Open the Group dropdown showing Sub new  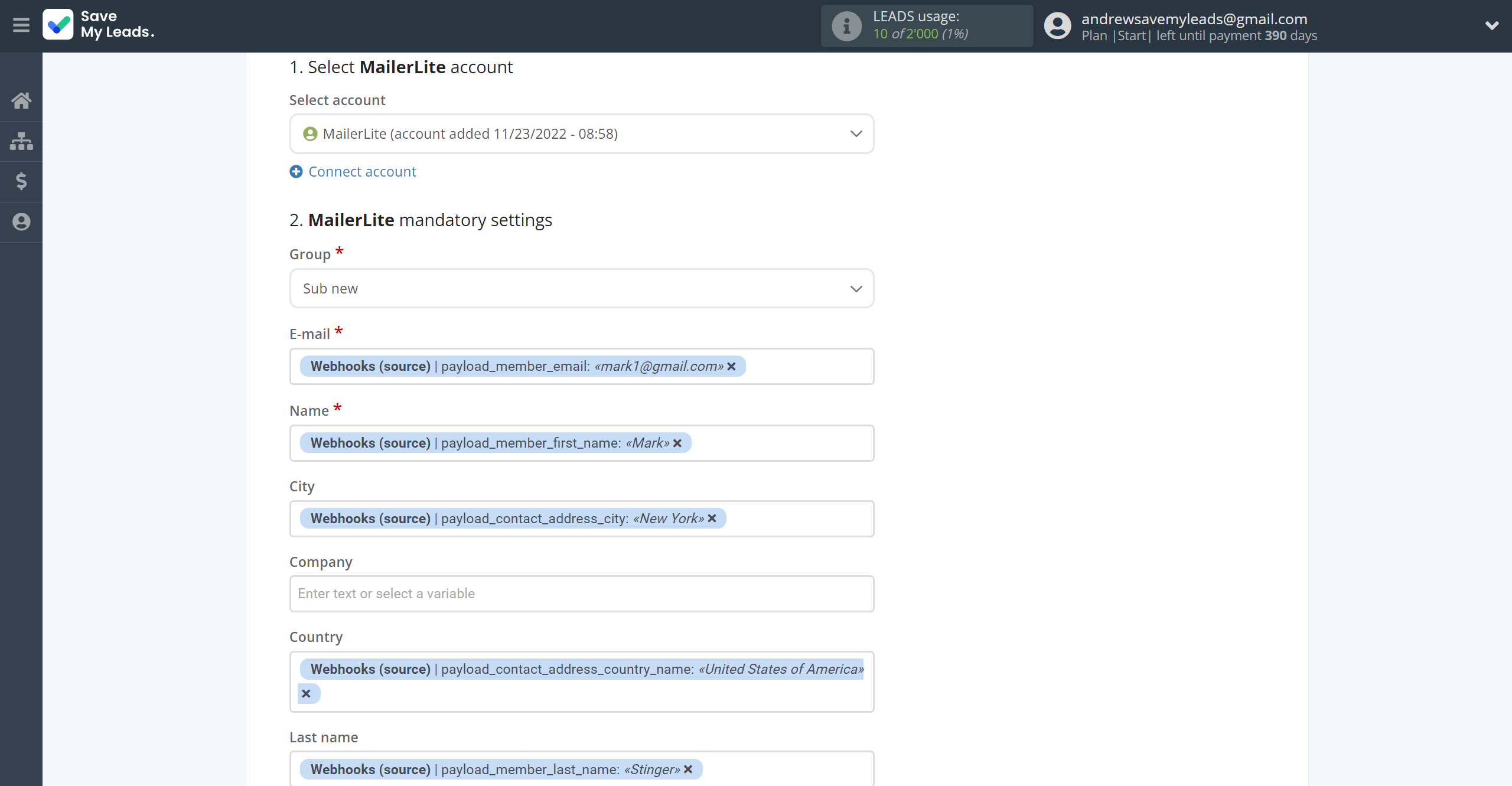point(582,289)
